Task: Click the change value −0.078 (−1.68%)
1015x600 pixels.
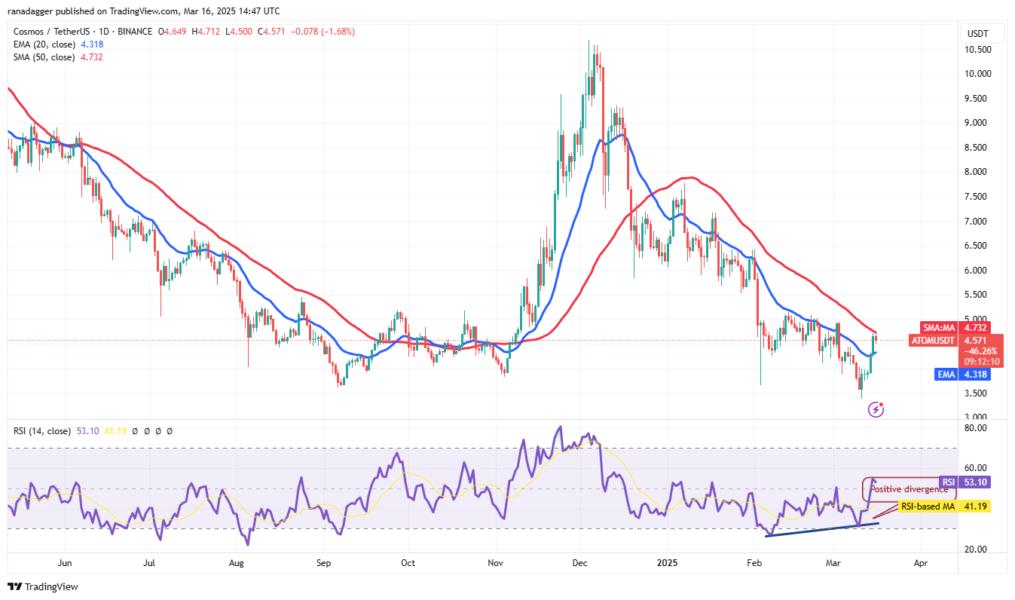Action: (323, 31)
